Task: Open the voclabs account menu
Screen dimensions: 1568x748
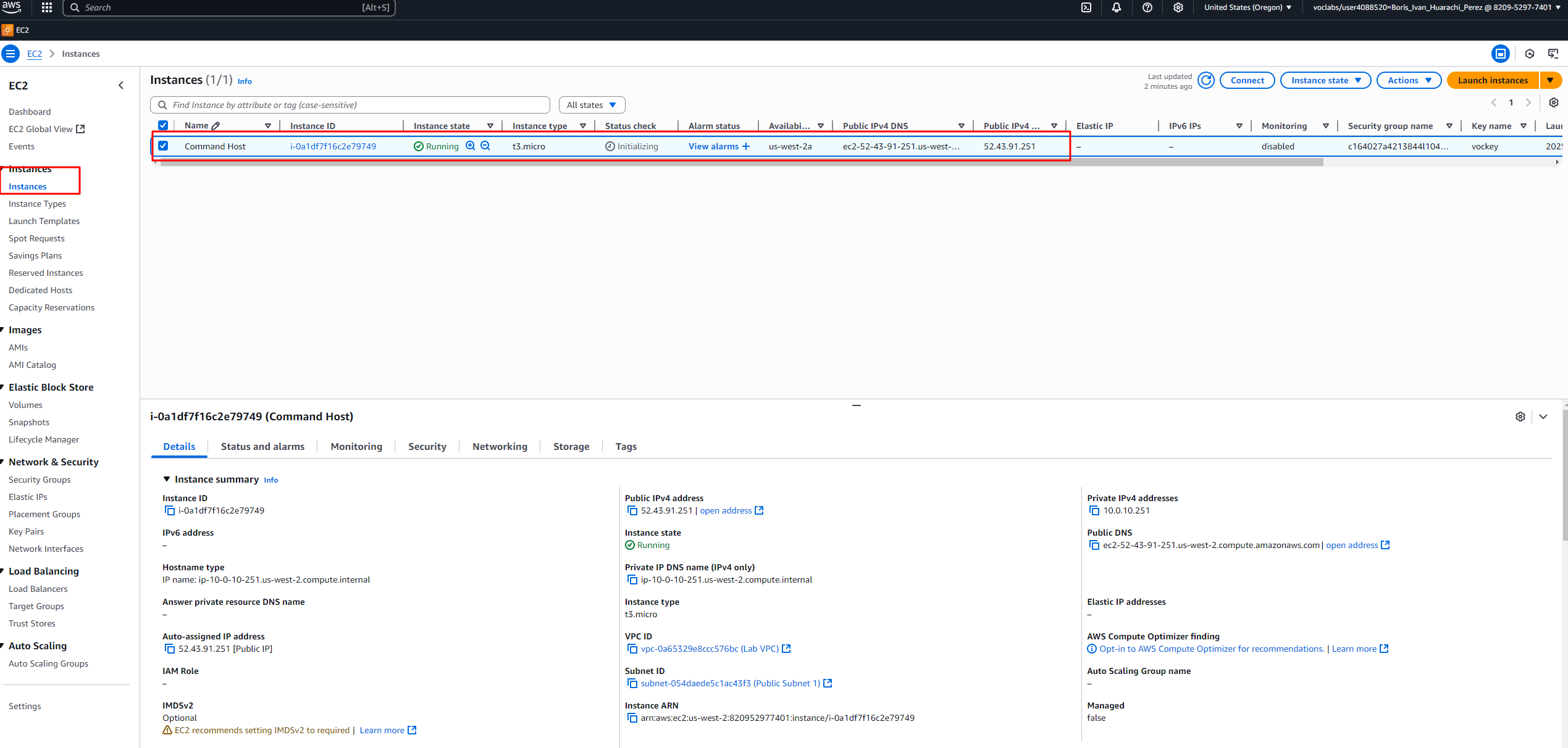Action: (x=1436, y=7)
